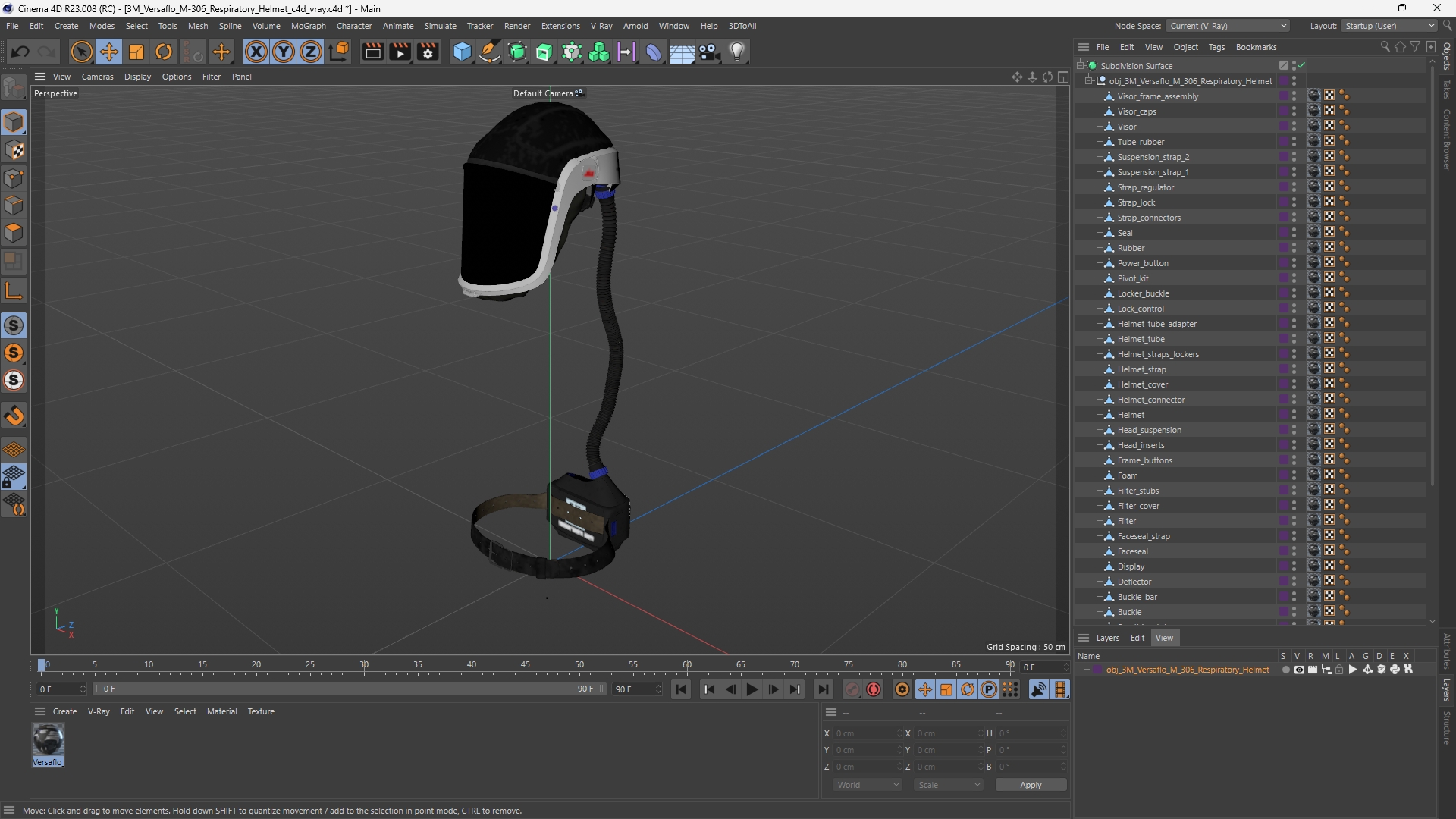Image resolution: width=1456 pixels, height=819 pixels.
Task: Toggle Y axis lock
Action: tap(283, 52)
